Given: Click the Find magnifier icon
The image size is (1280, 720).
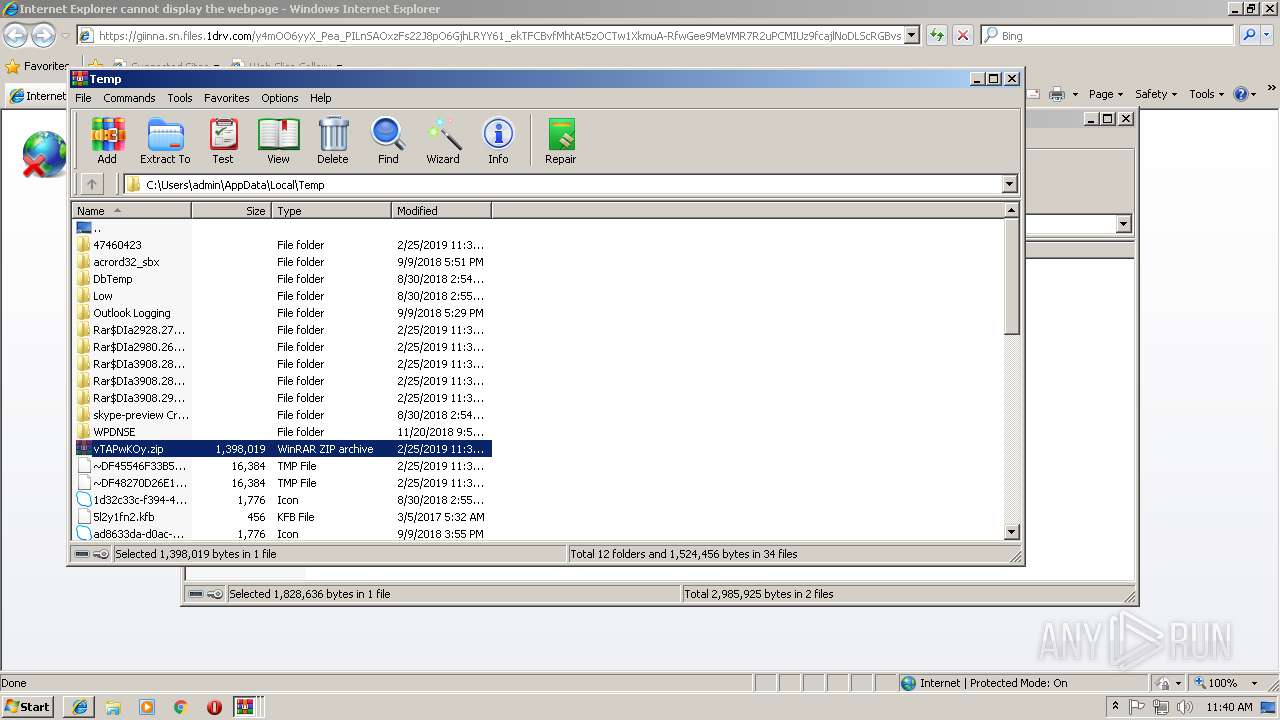Looking at the screenshot, I should click(x=388, y=141).
